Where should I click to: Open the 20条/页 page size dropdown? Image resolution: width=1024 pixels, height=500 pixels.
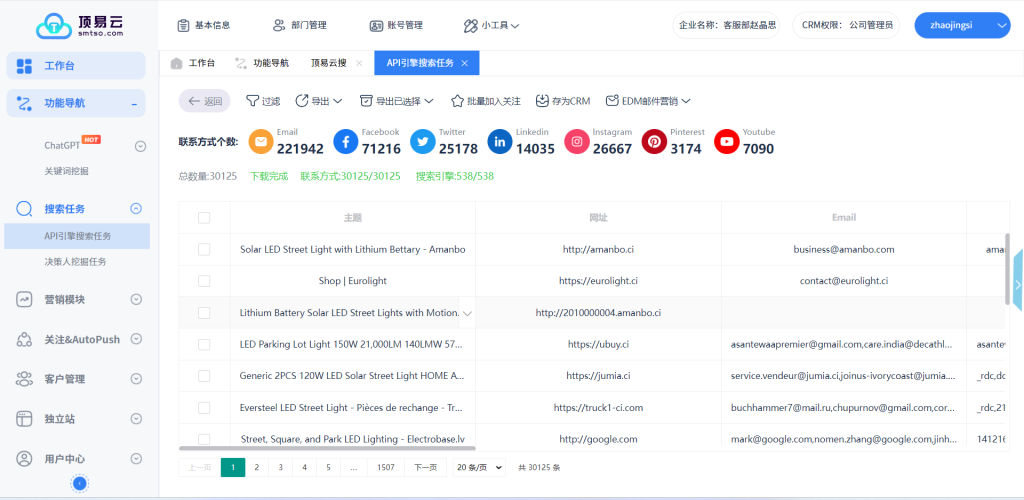tap(479, 467)
